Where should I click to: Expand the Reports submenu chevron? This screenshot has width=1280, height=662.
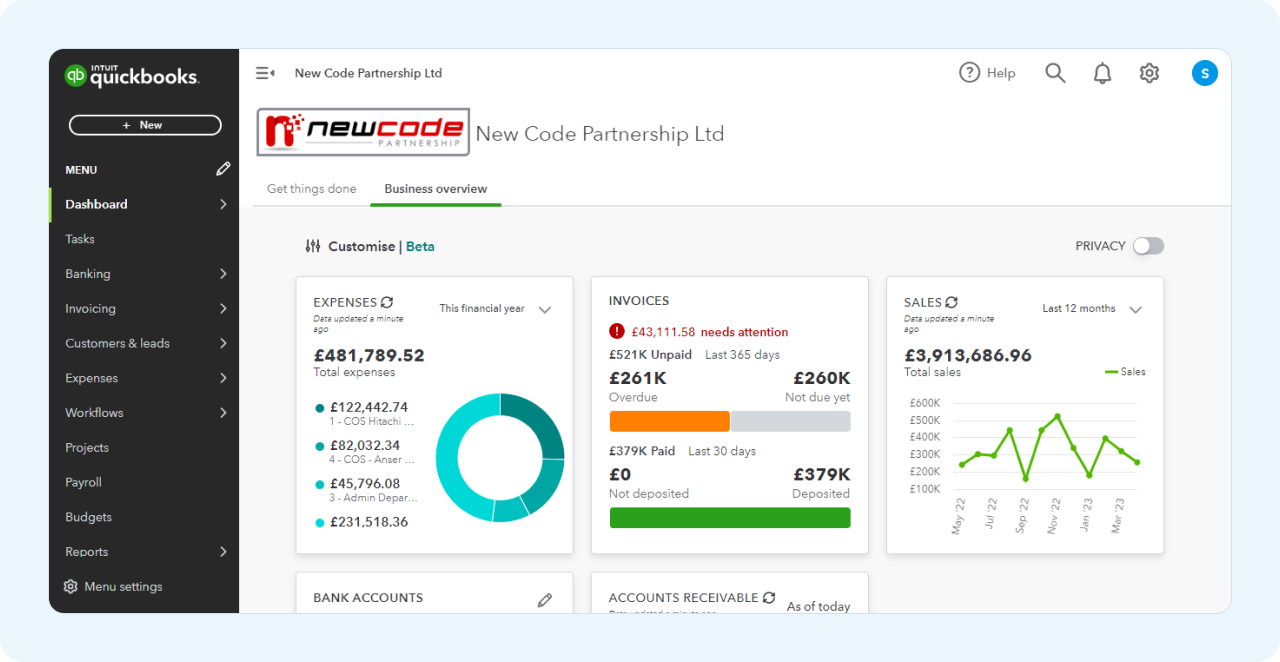[x=223, y=552]
